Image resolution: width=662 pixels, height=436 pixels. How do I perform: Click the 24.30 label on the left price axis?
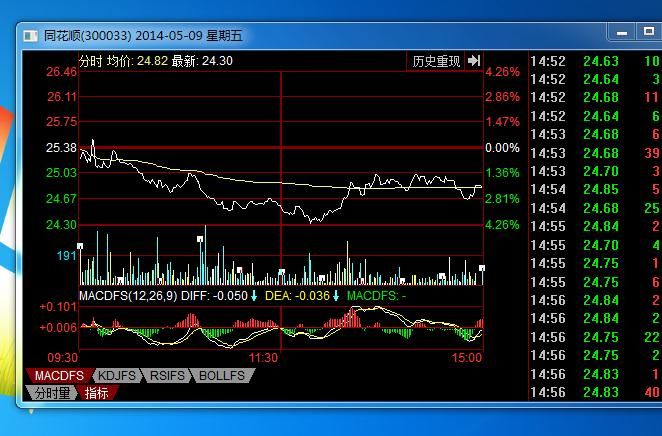(x=62, y=225)
